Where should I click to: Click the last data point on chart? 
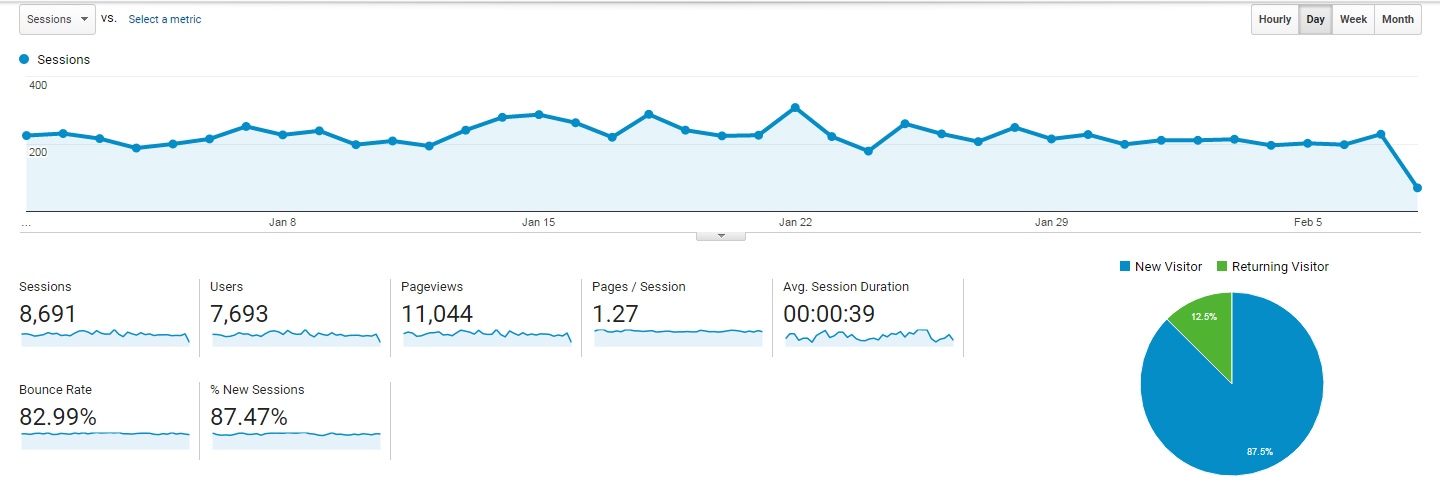click(1417, 188)
